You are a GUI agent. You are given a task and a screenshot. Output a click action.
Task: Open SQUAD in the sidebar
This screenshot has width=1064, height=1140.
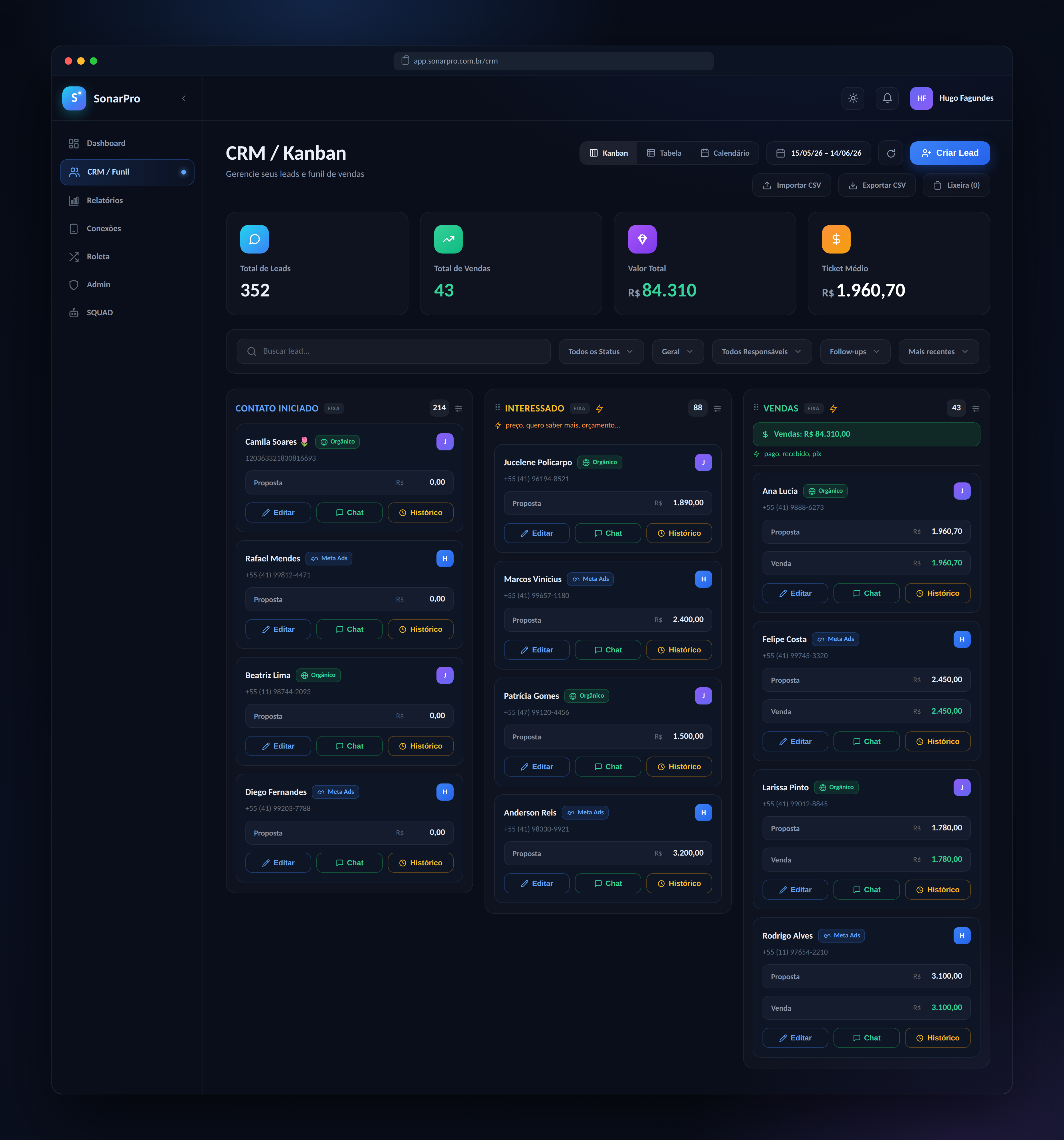coord(127,312)
